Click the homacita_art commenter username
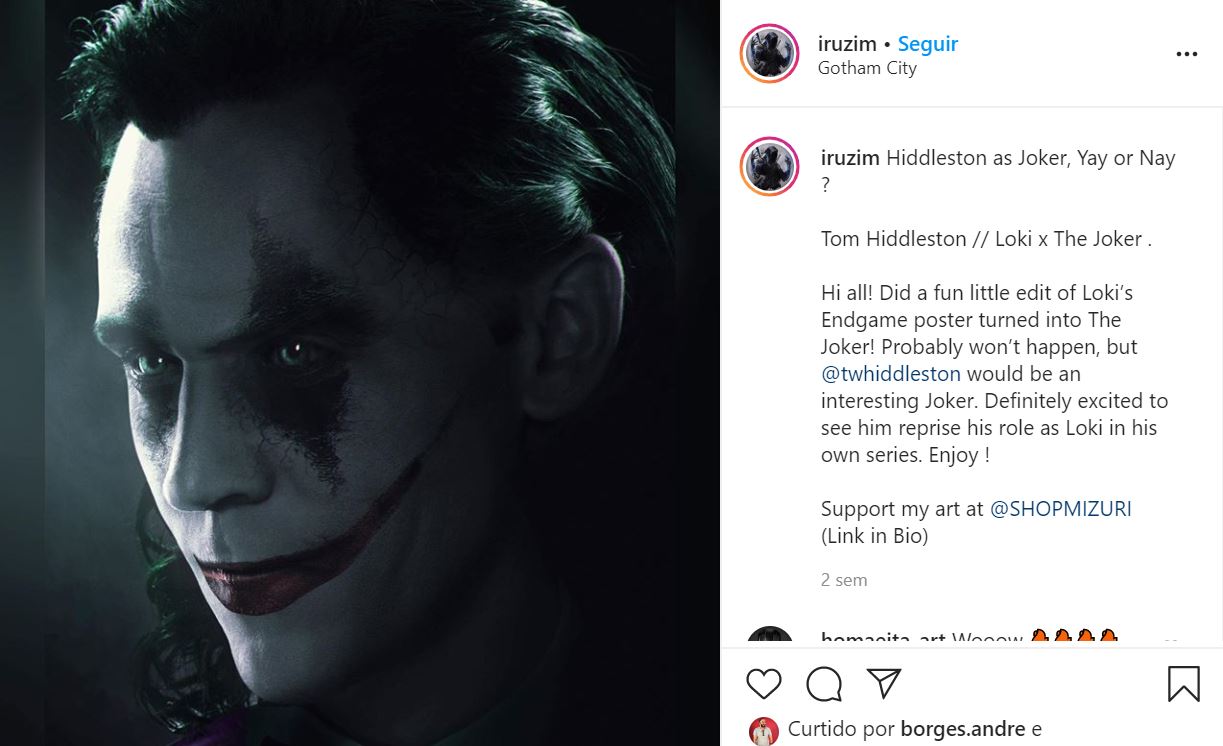 tap(880, 639)
